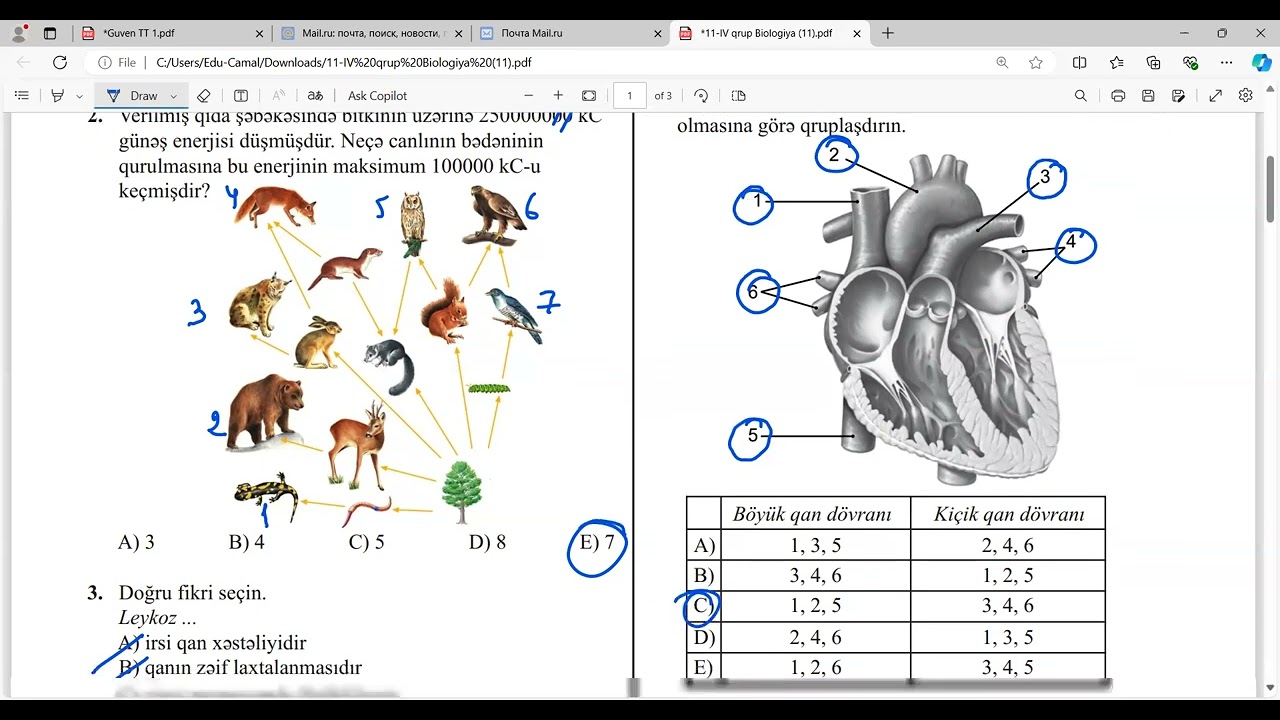
Task: Close the Guven TT 1.pdf tab
Action: (x=260, y=33)
